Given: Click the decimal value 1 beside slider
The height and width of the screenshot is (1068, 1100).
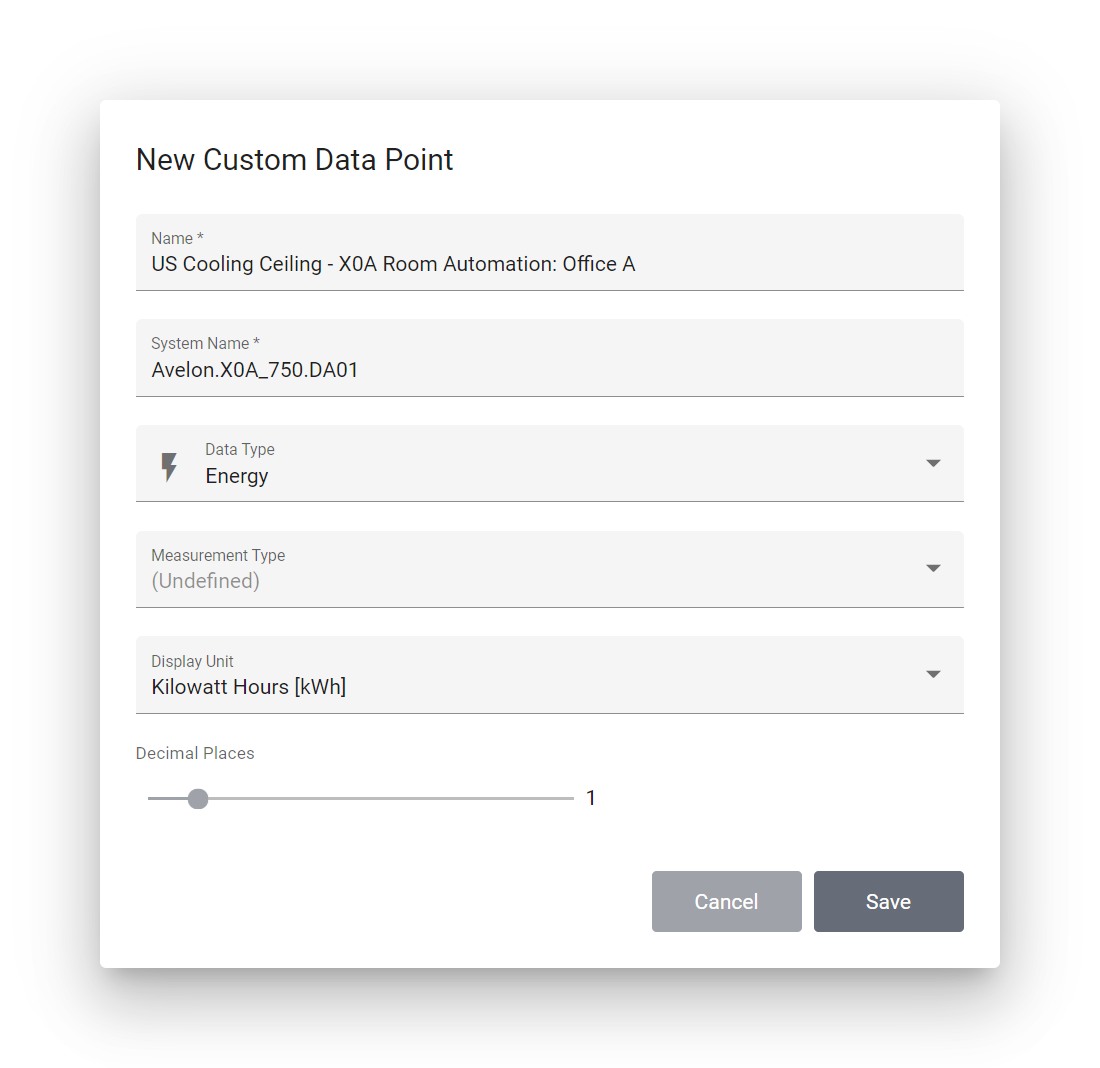Looking at the screenshot, I should pyautogui.click(x=591, y=798).
